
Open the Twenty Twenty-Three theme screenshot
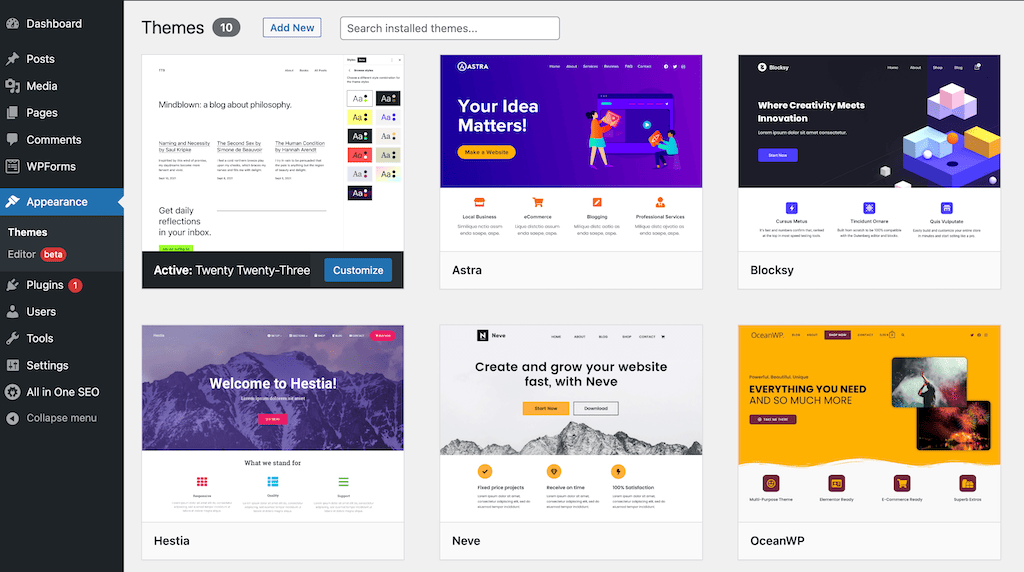coord(273,153)
